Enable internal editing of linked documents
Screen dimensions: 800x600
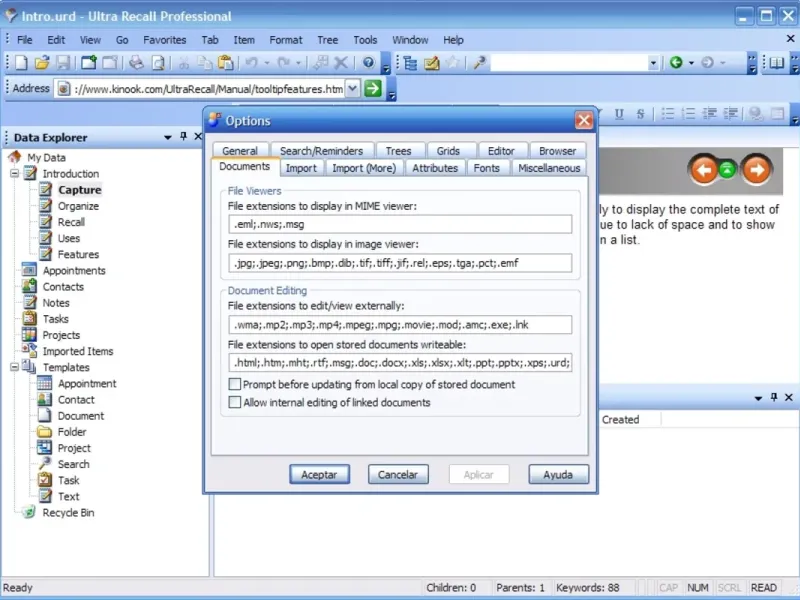(x=235, y=402)
